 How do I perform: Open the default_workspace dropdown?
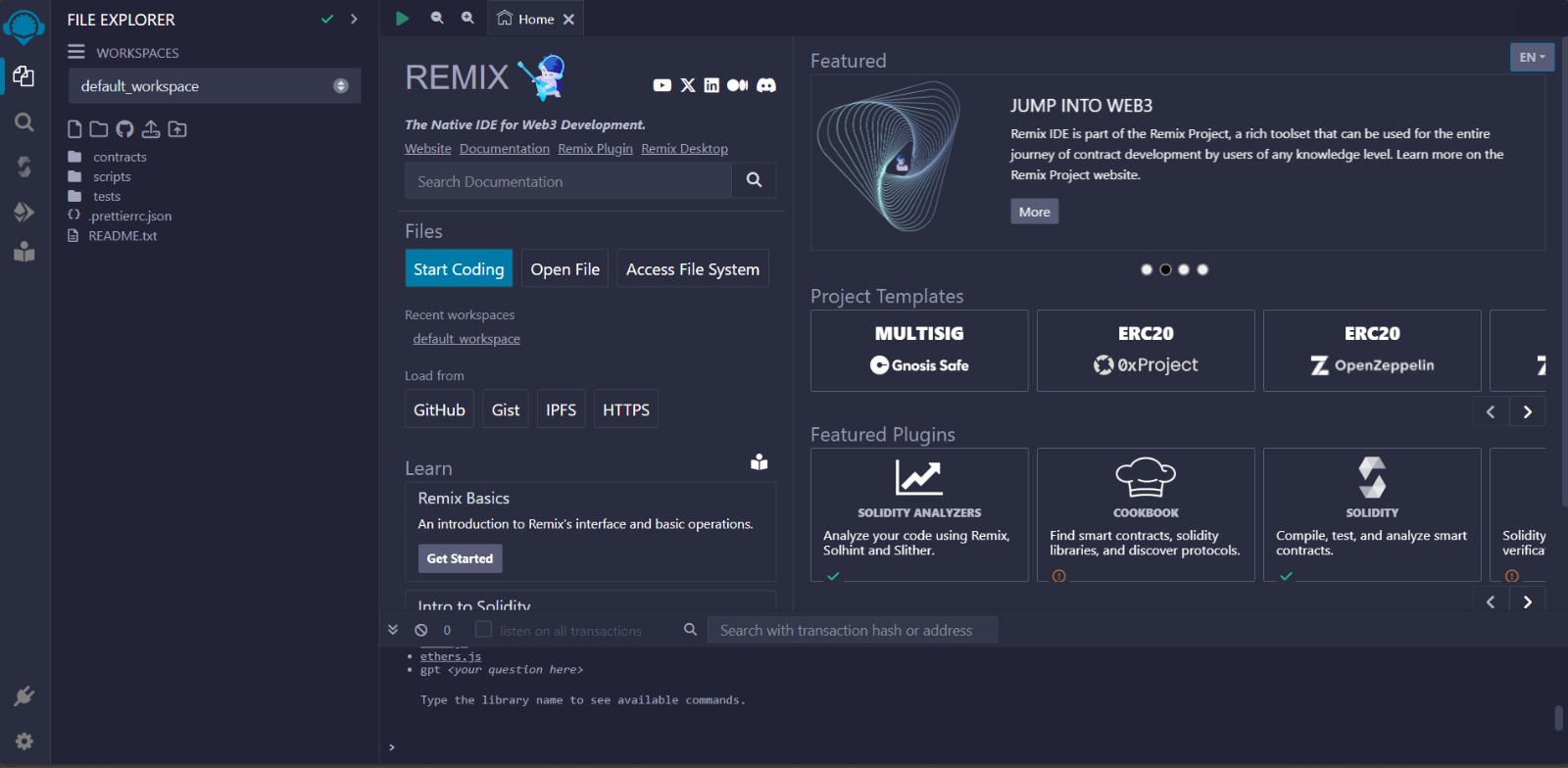215,86
